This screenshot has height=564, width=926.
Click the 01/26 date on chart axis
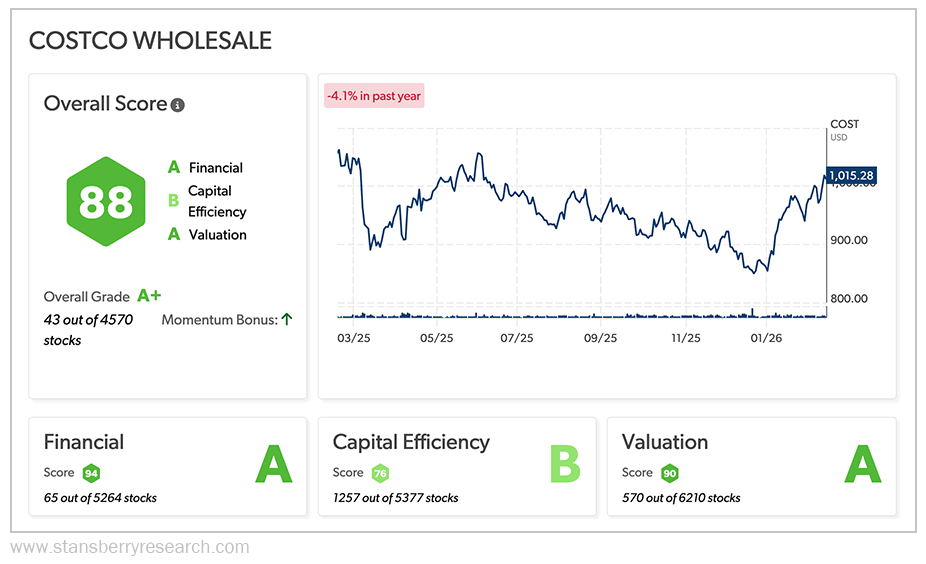[765, 338]
